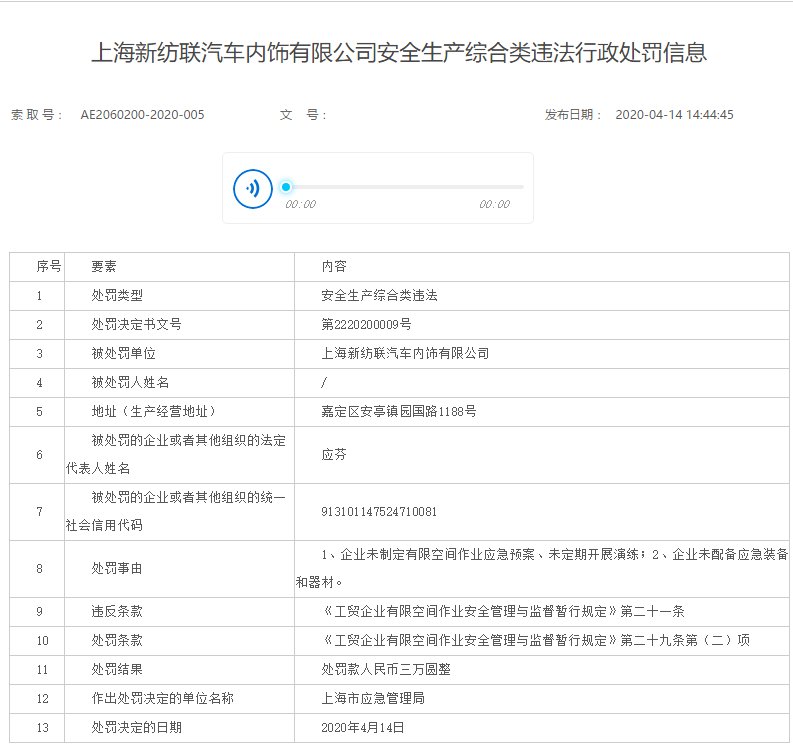Select the 处罚决定书文号 cell

point(180,325)
